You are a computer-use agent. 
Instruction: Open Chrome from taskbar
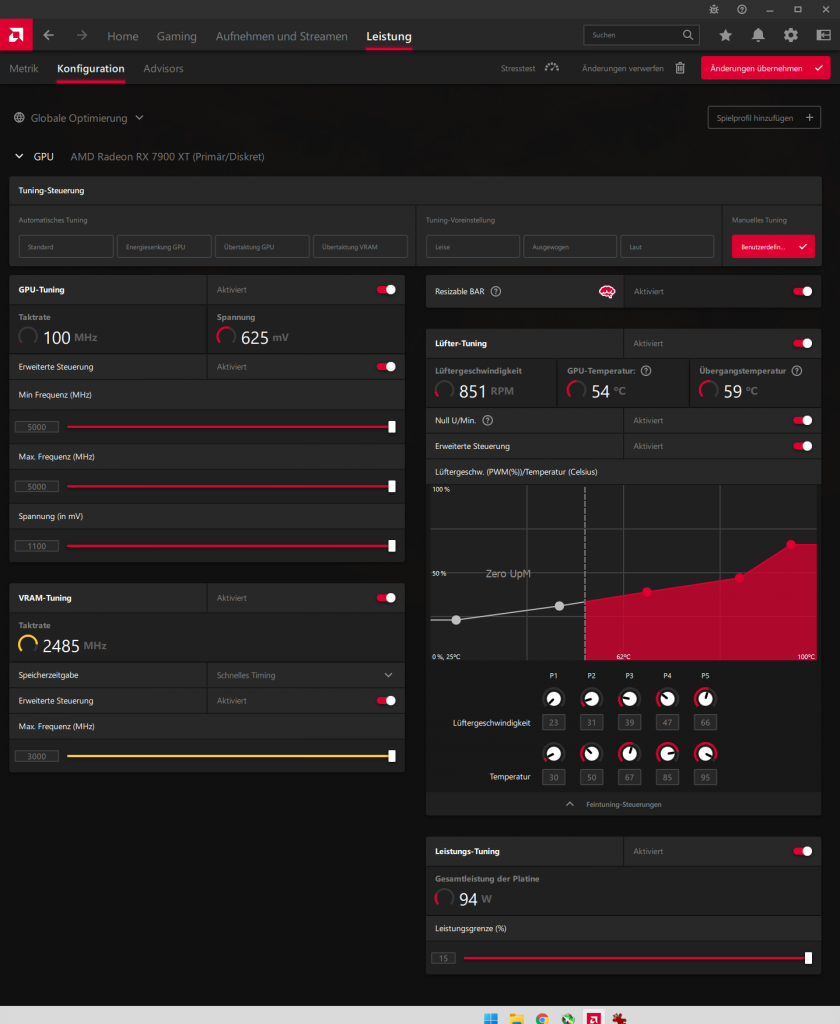click(x=542, y=1018)
